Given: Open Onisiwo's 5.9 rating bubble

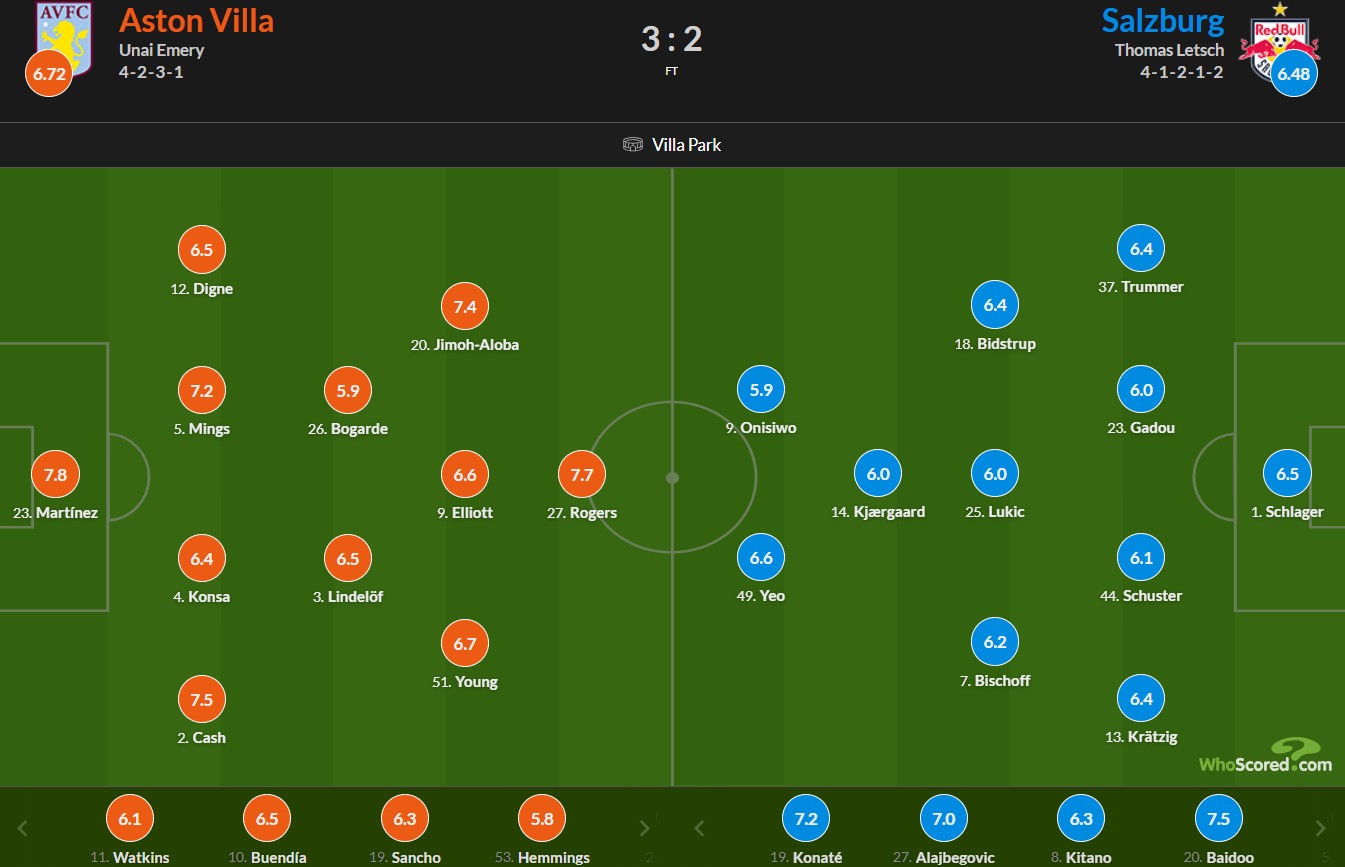Looking at the screenshot, I should pyautogui.click(x=761, y=390).
